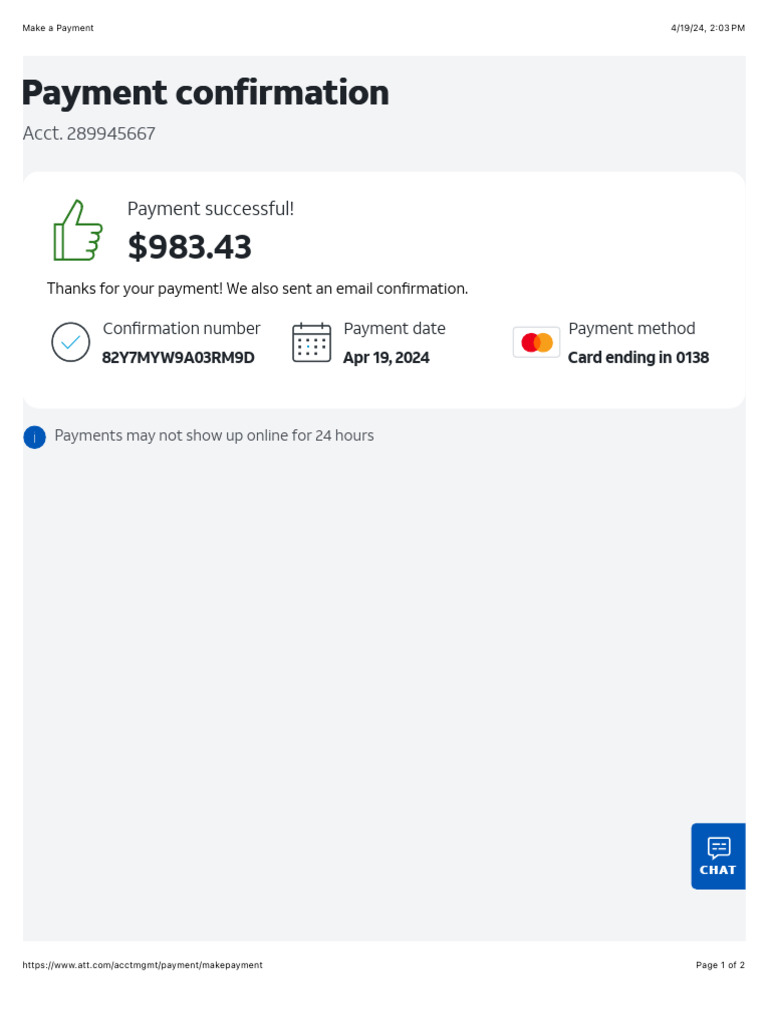Click the Apr 19, 2024 payment date
This screenshot has width=768, height=1024.
pyautogui.click(x=386, y=358)
